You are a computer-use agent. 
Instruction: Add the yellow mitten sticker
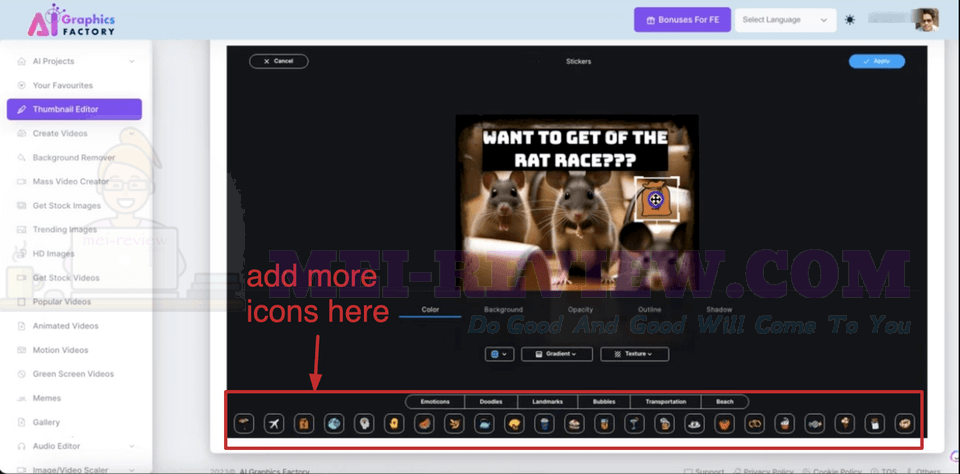(394, 423)
